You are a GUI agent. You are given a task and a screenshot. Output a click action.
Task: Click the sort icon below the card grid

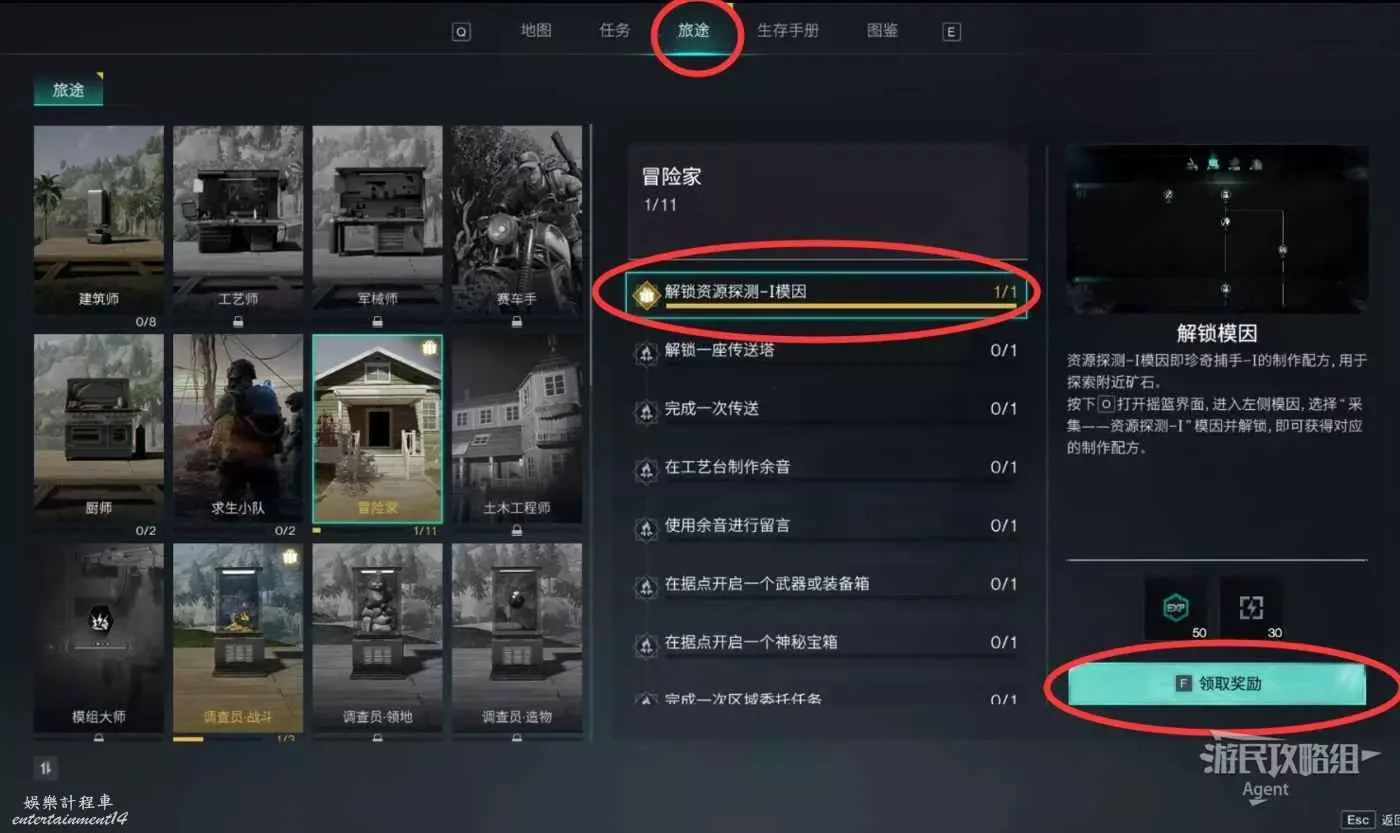click(x=46, y=767)
